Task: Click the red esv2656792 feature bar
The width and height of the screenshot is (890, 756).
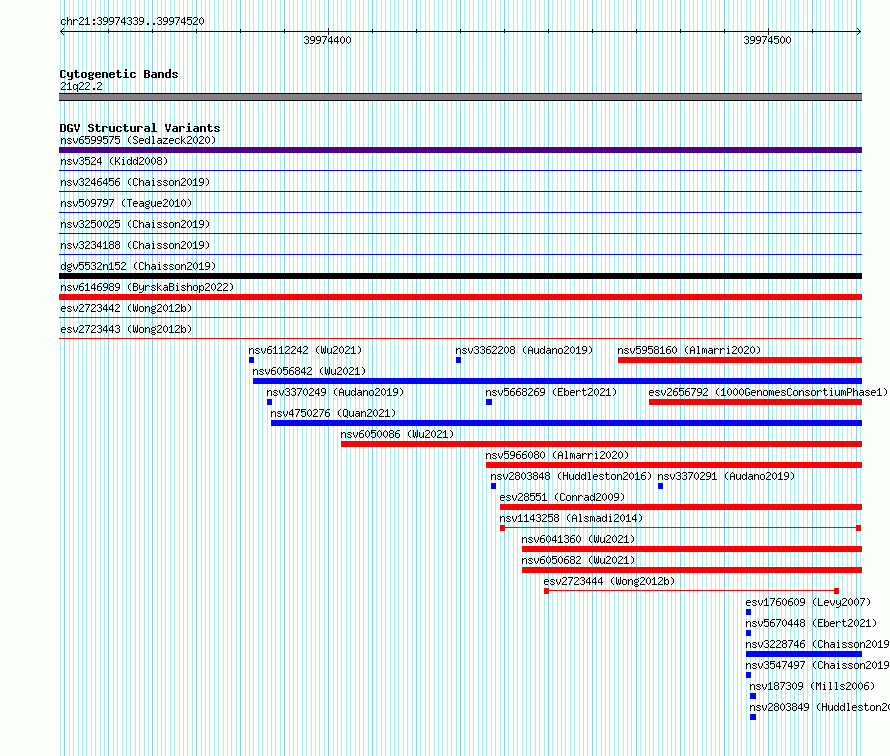Action: click(755, 402)
